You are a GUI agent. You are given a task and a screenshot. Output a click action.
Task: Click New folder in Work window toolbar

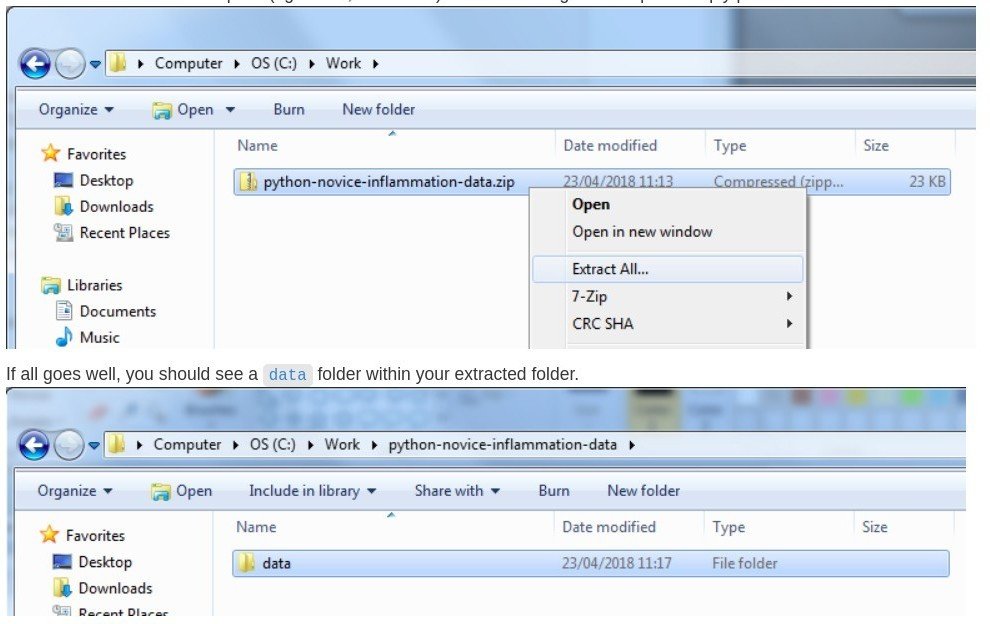[x=378, y=109]
